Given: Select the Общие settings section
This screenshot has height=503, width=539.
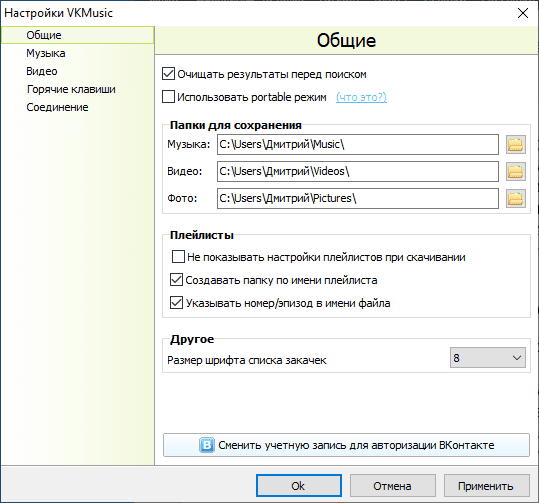Looking at the screenshot, I should coord(77,35).
